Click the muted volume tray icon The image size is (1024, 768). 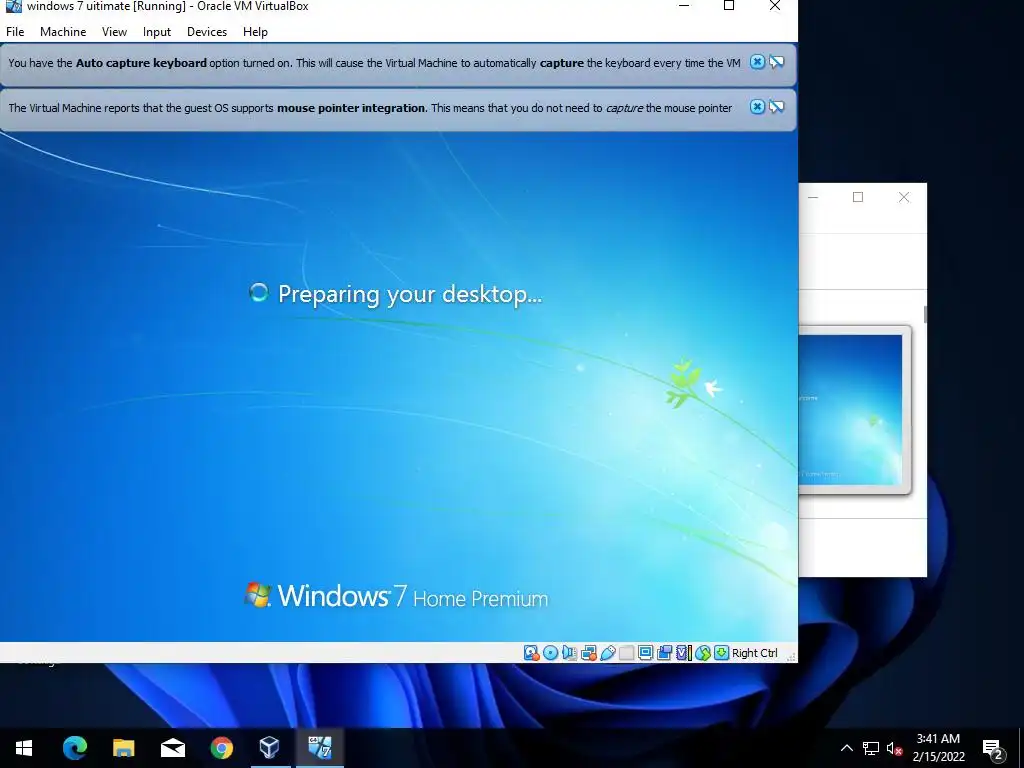click(x=894, y=748)
